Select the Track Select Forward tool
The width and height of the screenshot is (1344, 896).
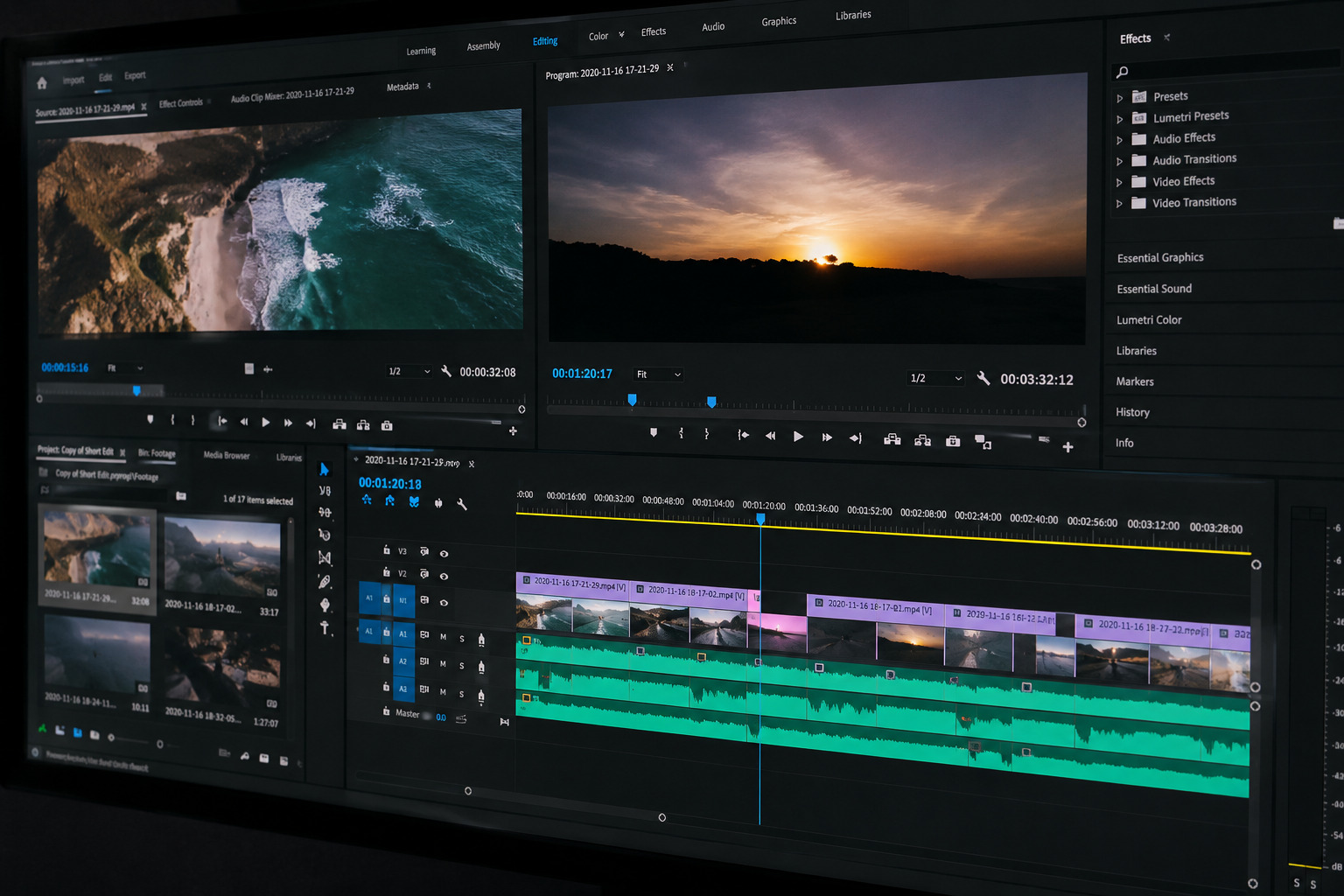(325, 491)
